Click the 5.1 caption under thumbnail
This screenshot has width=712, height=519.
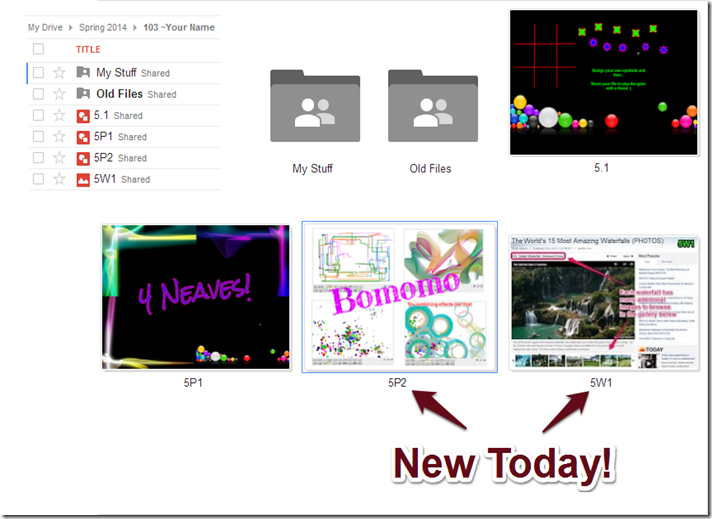pos(602,168)
